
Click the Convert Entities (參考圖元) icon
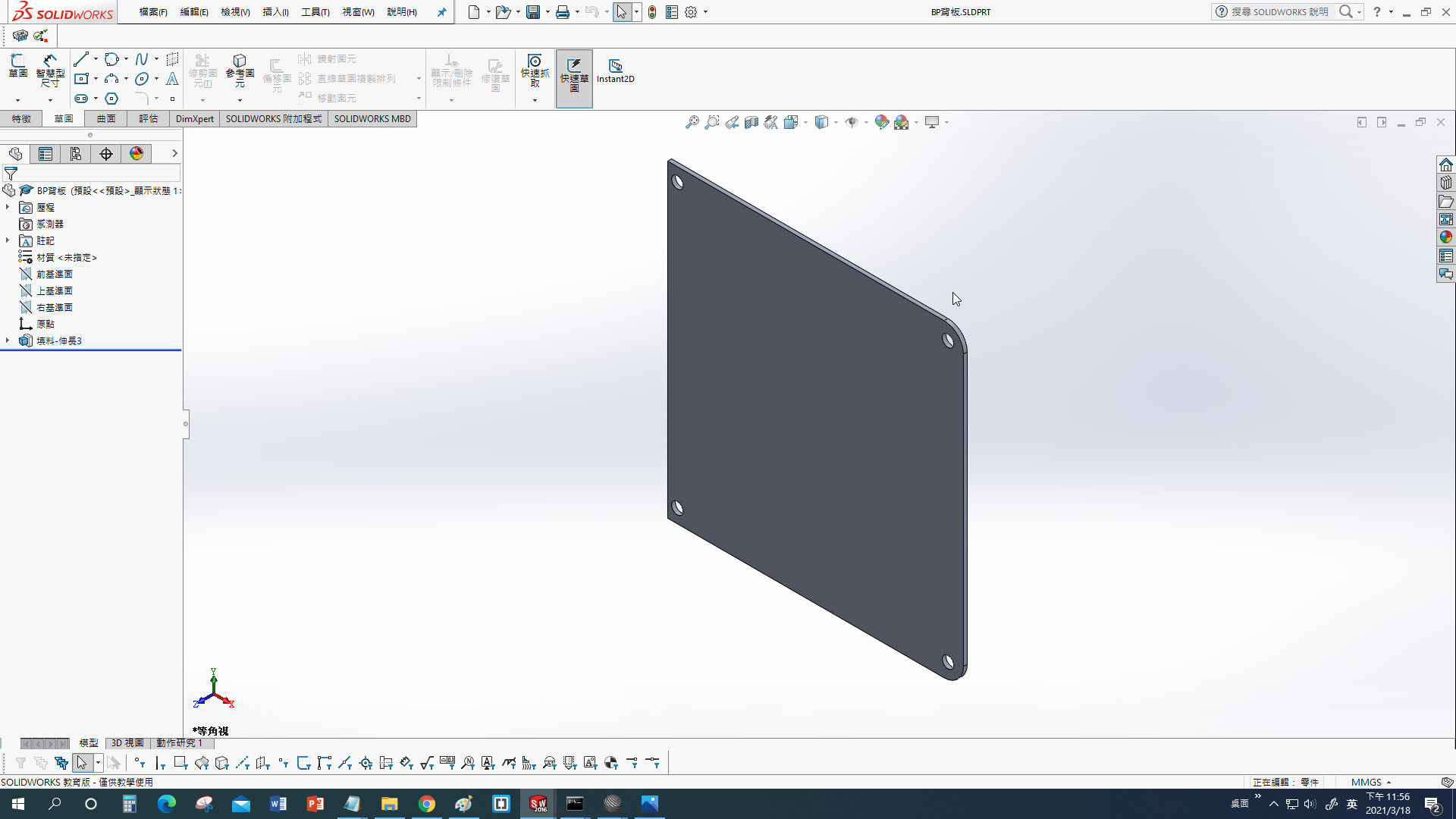tap(240, 71)
